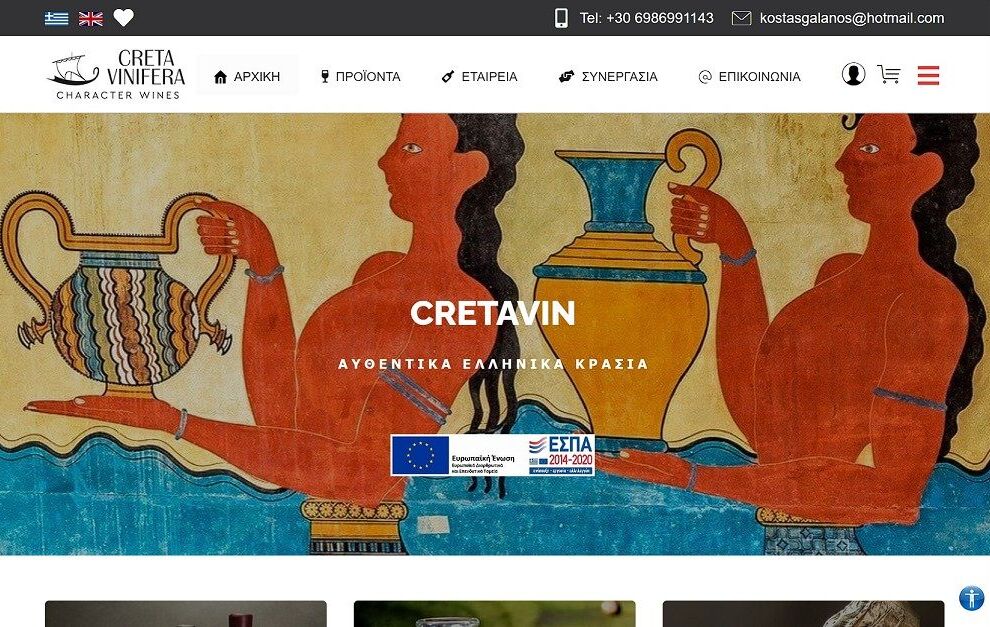This screenshot has height=627, width=990.
Task: Click the mobile phone icon
Action: 561,18
